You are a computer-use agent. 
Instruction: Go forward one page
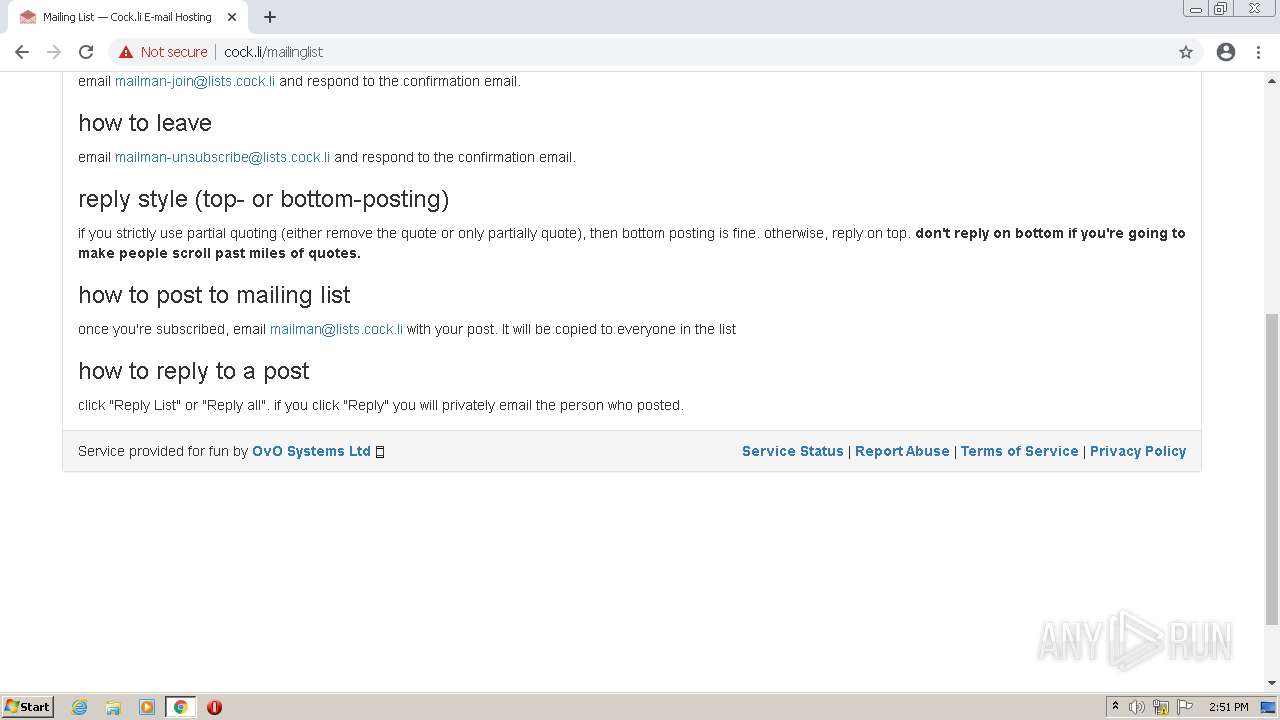[x=54, y=52]
